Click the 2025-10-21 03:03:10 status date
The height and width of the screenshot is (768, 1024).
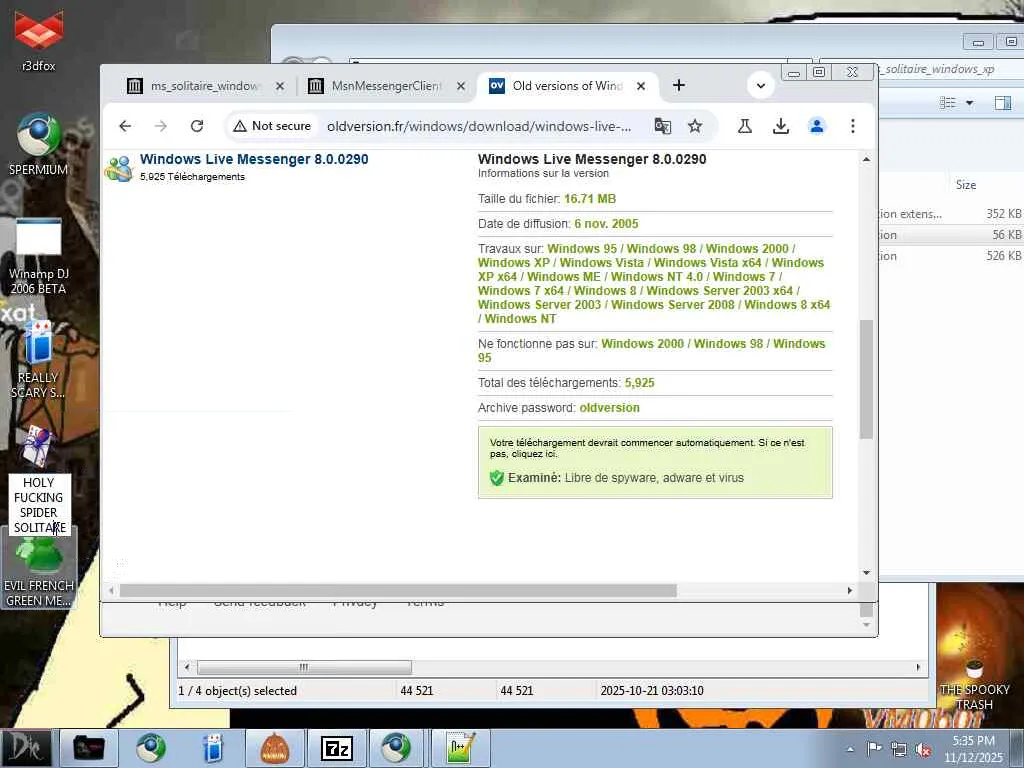652,691
